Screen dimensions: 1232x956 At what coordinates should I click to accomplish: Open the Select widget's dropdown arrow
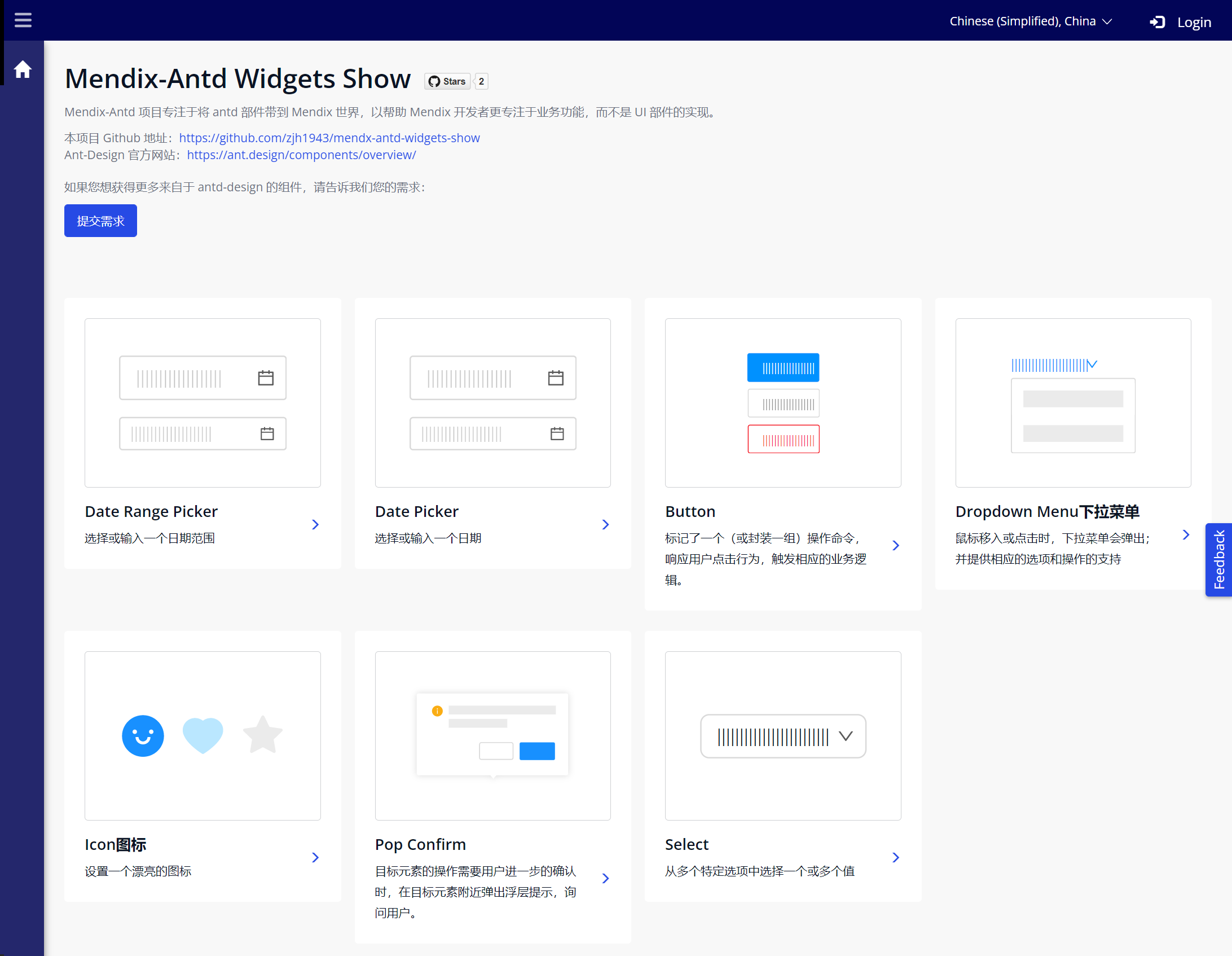pos(846,735)
